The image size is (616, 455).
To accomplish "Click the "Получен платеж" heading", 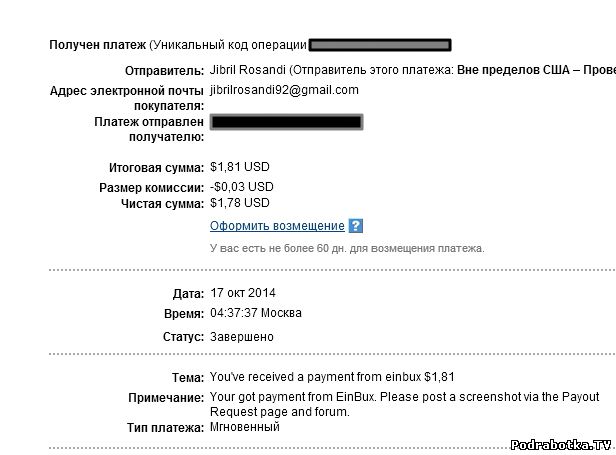I will pos(97,45).
